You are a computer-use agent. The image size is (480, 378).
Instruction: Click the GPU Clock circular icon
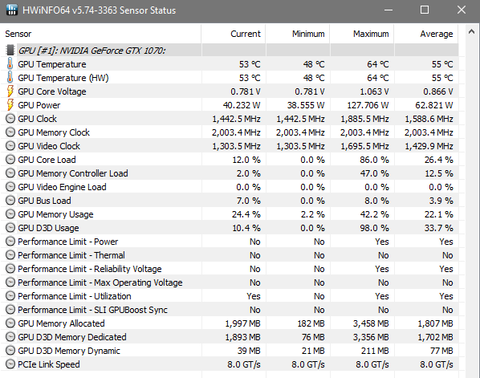[10, 119]
